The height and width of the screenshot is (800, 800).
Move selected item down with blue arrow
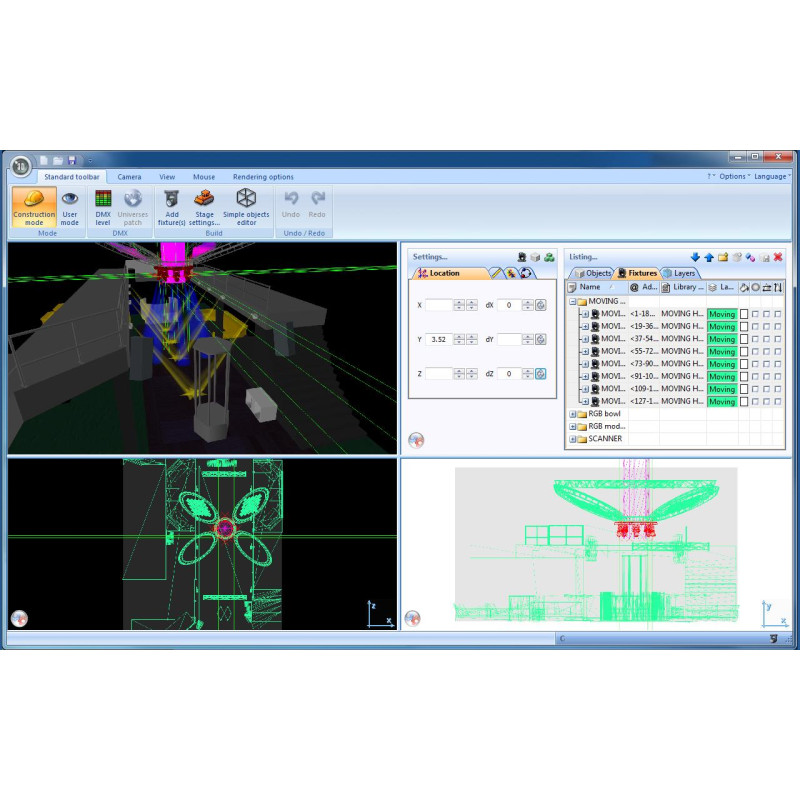click(695, 257)
